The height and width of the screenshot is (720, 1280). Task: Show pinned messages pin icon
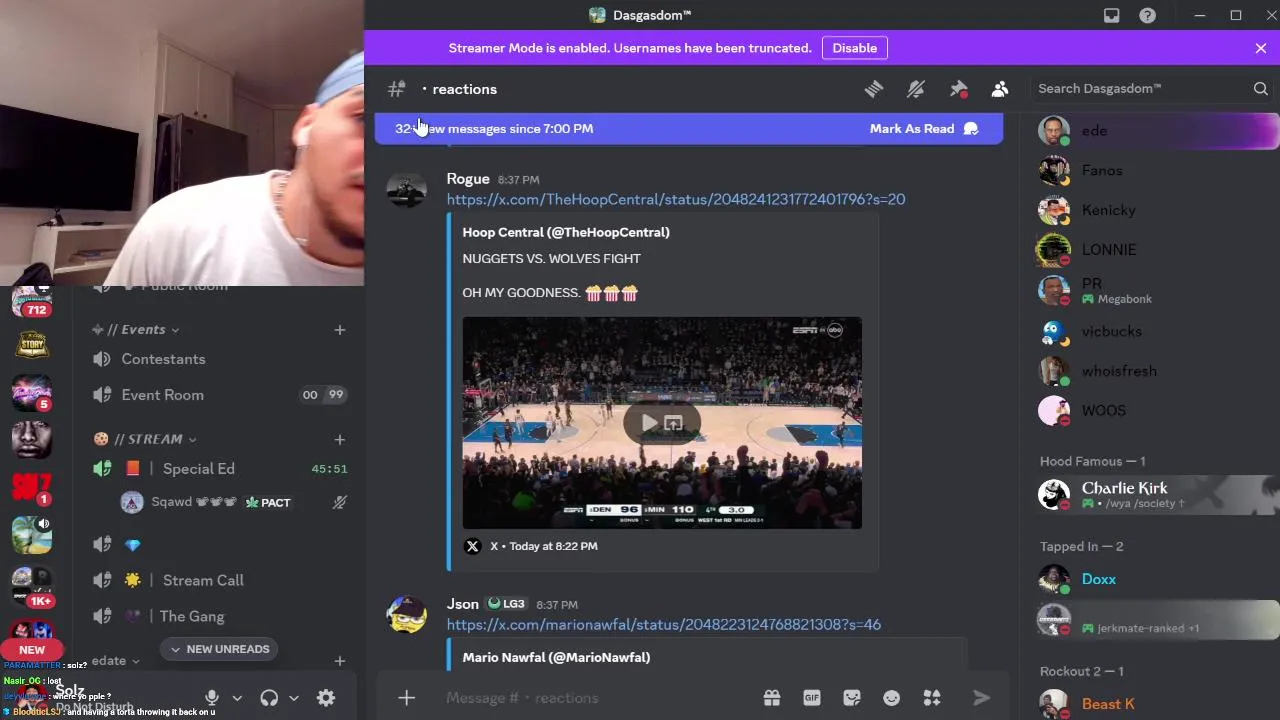(958, 89)
